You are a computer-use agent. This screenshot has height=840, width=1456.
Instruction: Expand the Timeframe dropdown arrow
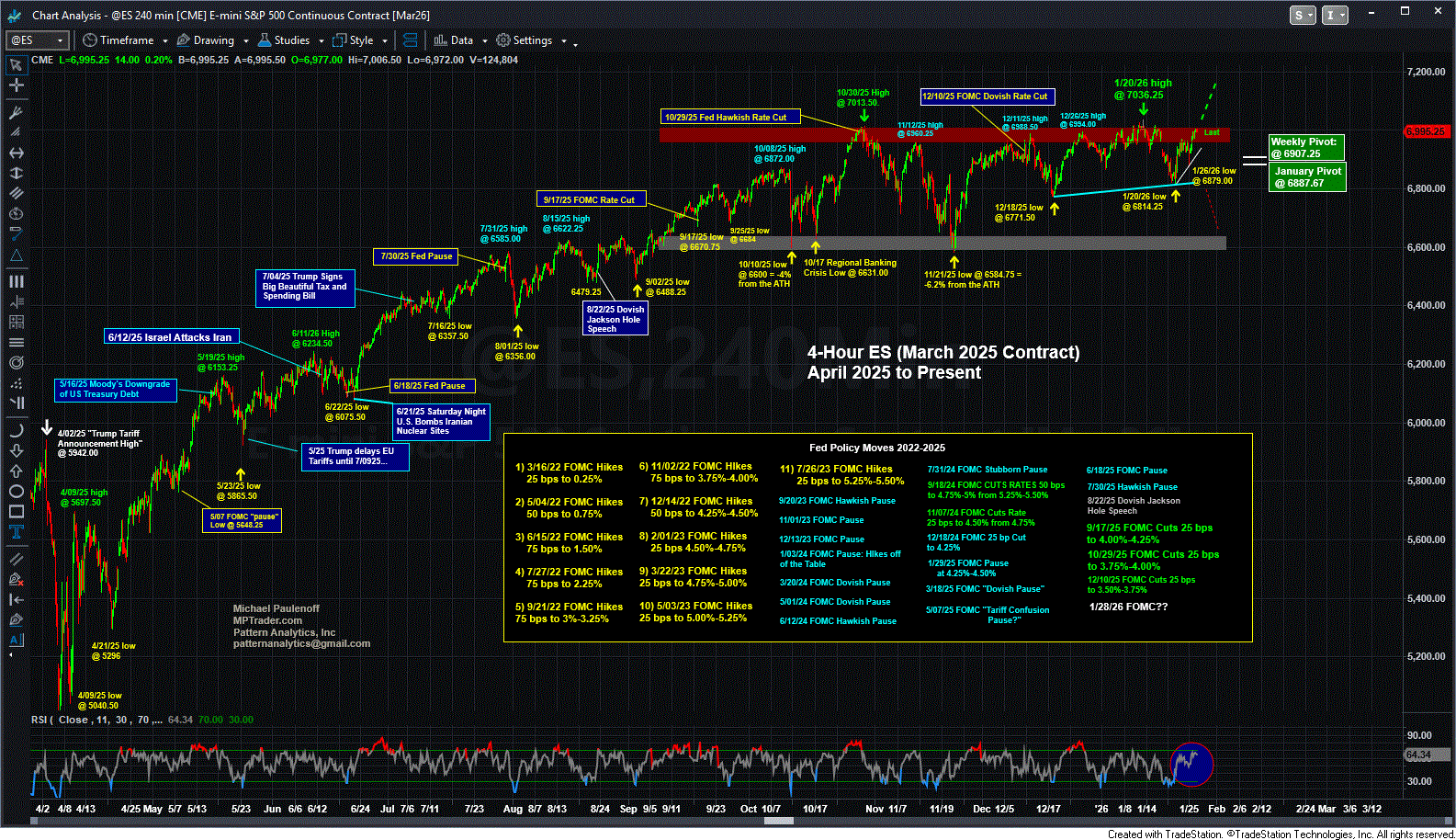(x=165, y=40)
